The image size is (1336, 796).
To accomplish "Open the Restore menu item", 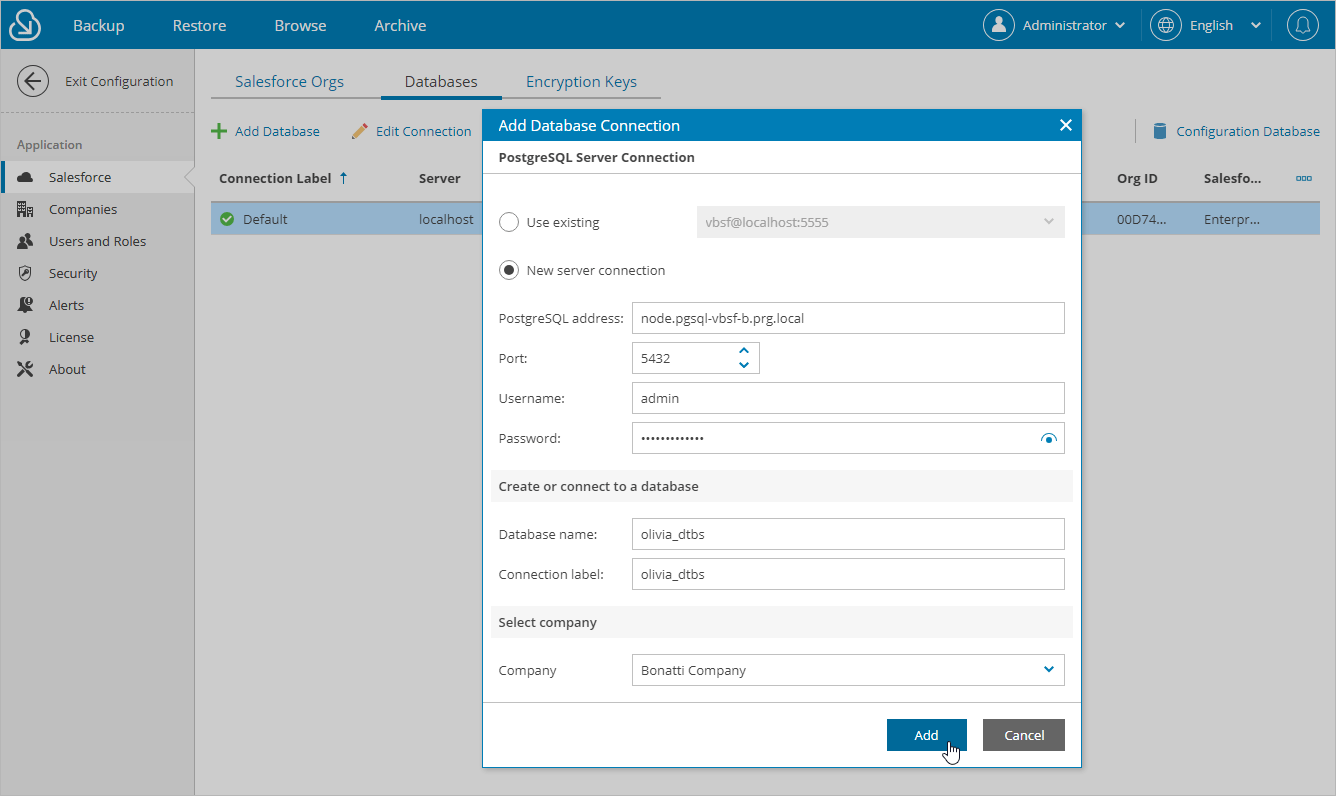I will coord(198,24).
